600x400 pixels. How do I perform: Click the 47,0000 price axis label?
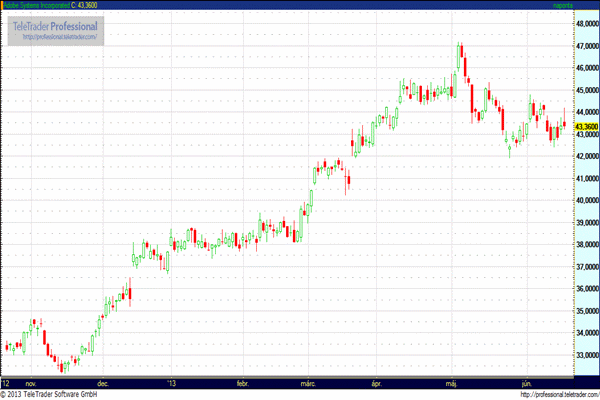click(586, 47)
